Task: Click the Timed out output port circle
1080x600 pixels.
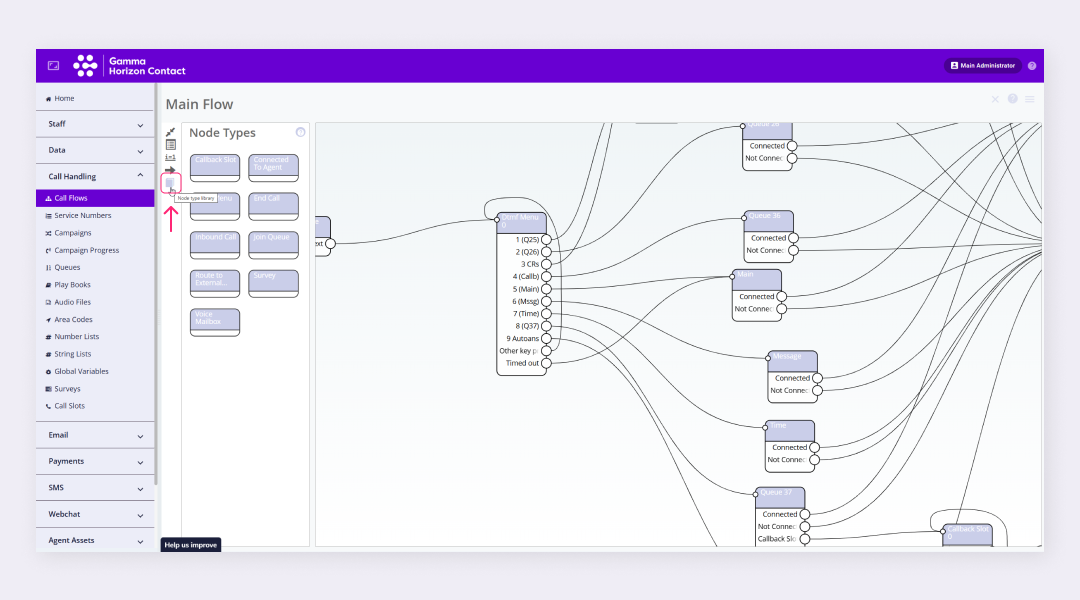Action: pyautogui.click(x=546, y=363)
